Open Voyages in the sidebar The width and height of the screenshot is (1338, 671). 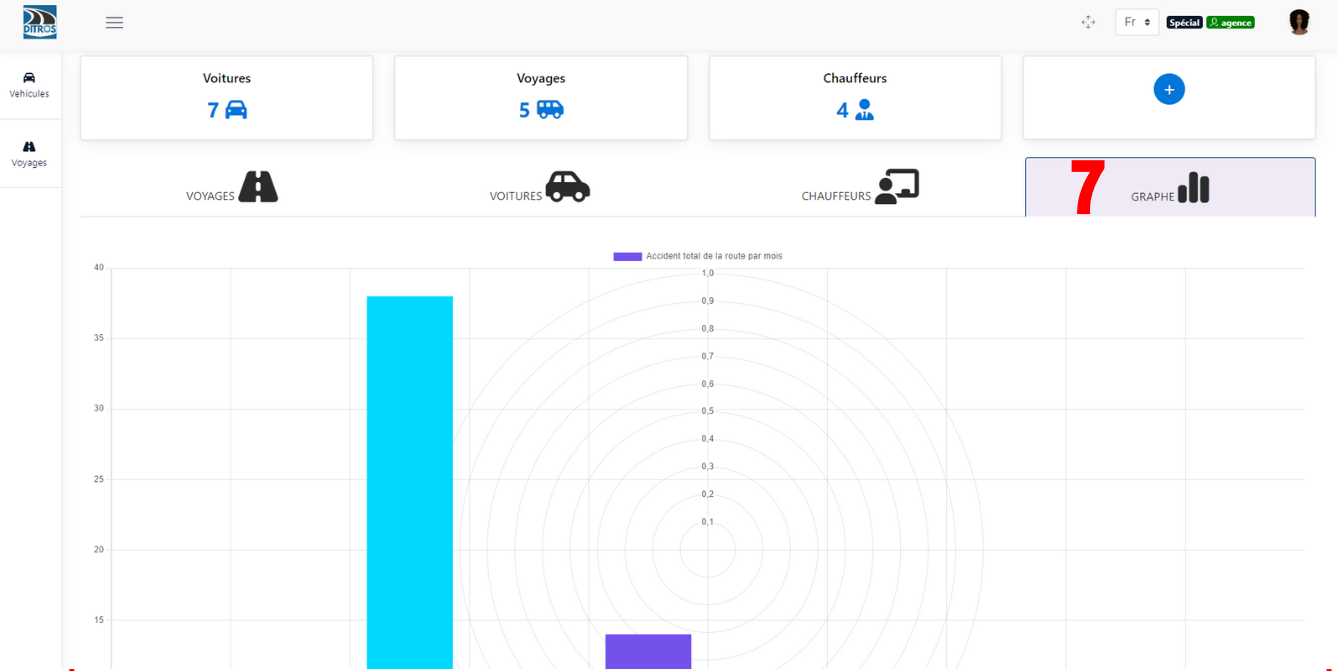point(29,154)
